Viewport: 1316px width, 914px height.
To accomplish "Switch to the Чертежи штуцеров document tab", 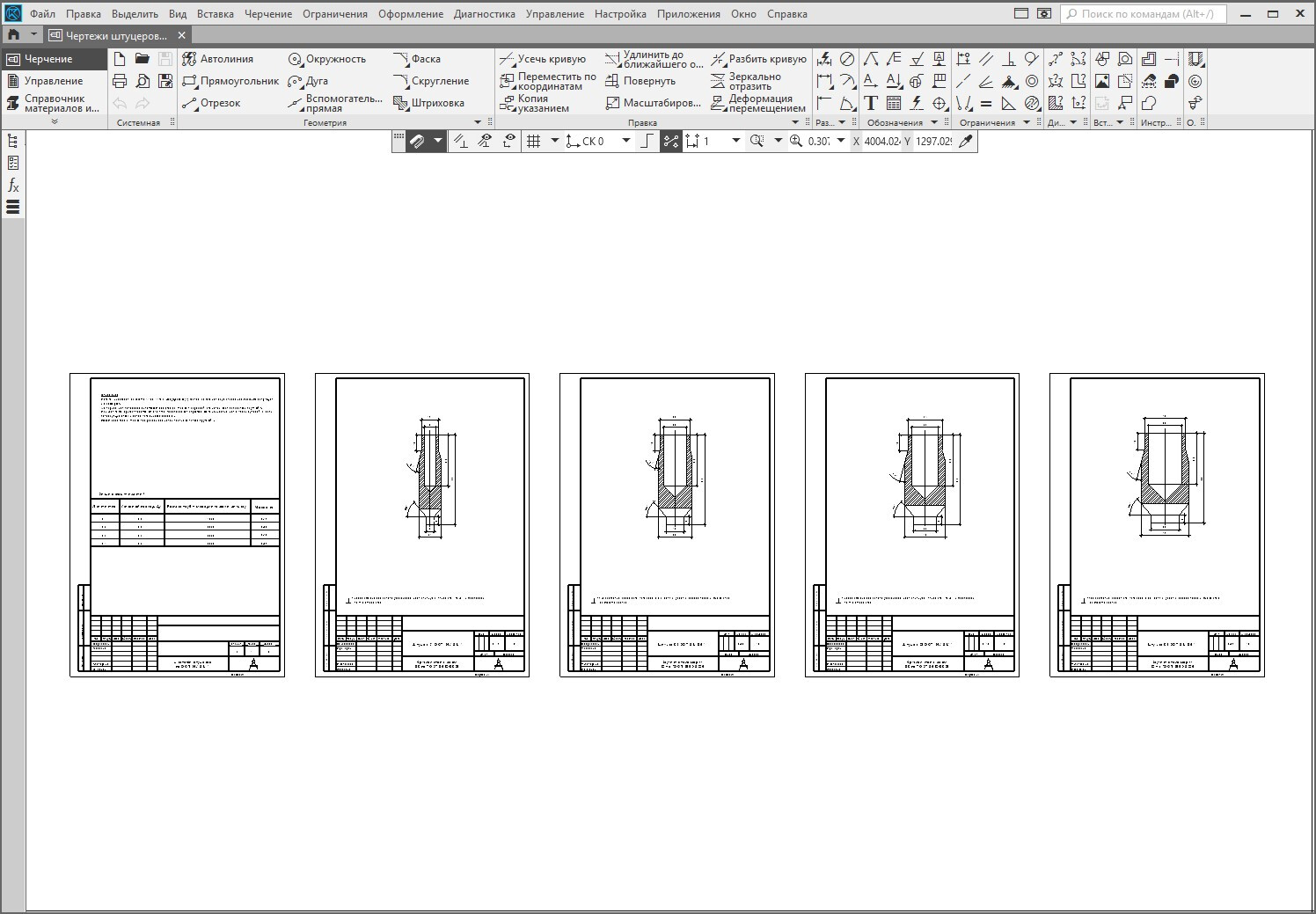I will pyautogui.click(x=116, y=35).
